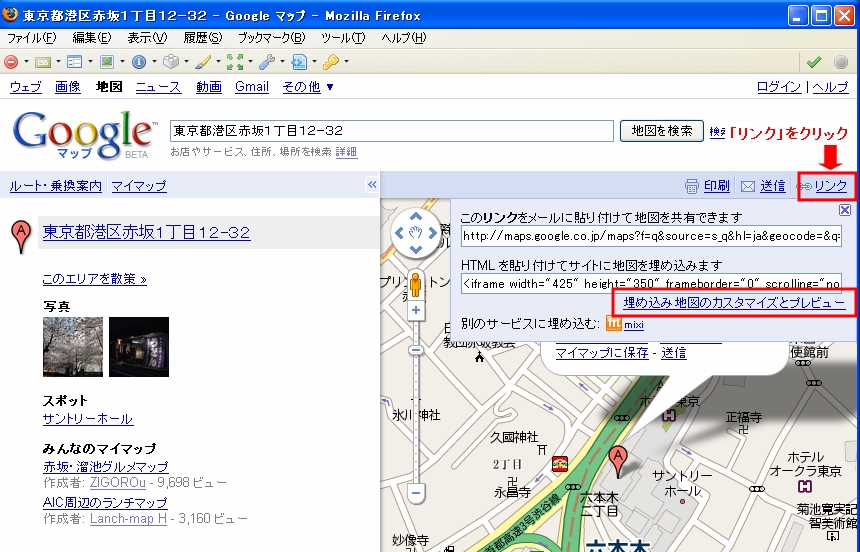Click the View Source document icon
860x552 pixels.
(x=299, y=62)
